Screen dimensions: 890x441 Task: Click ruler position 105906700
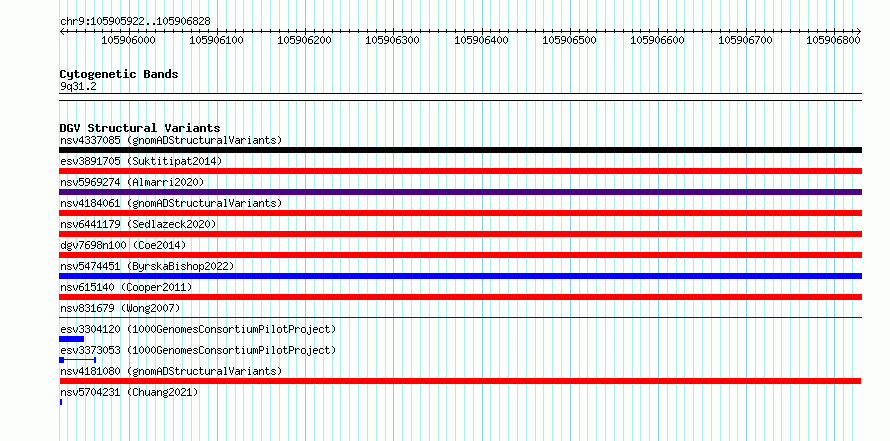pyautogui.click(x=746, y=40)
